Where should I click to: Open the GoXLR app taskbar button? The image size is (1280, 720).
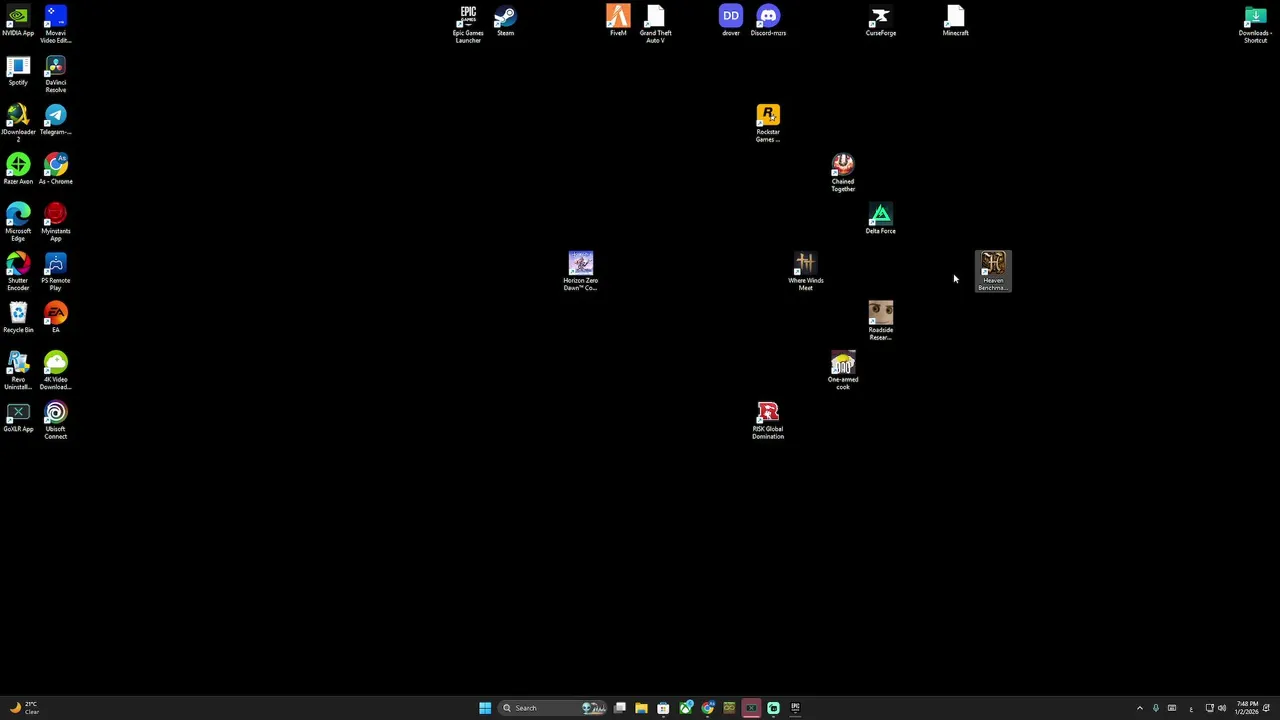(x=751, y=708)
